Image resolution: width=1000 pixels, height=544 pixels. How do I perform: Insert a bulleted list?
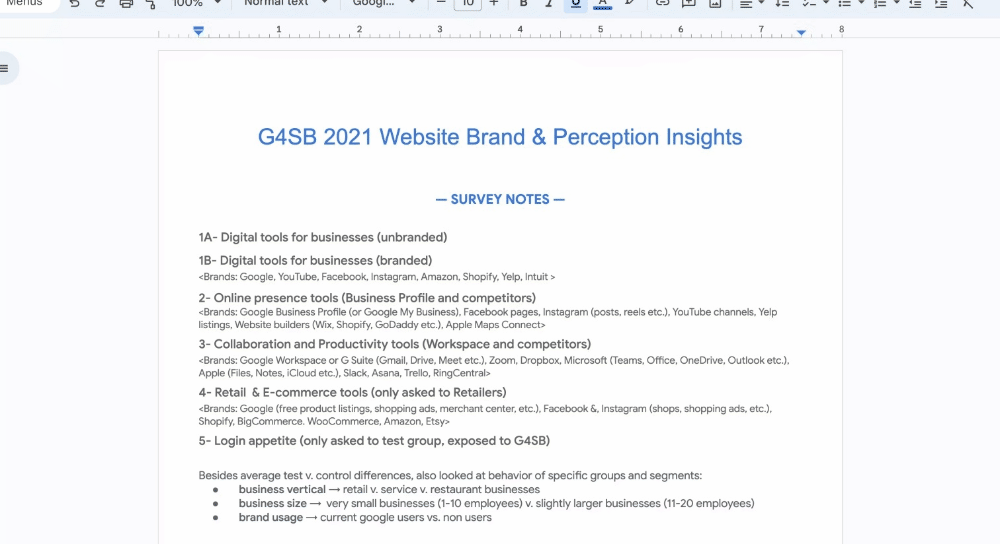(844, 3)
